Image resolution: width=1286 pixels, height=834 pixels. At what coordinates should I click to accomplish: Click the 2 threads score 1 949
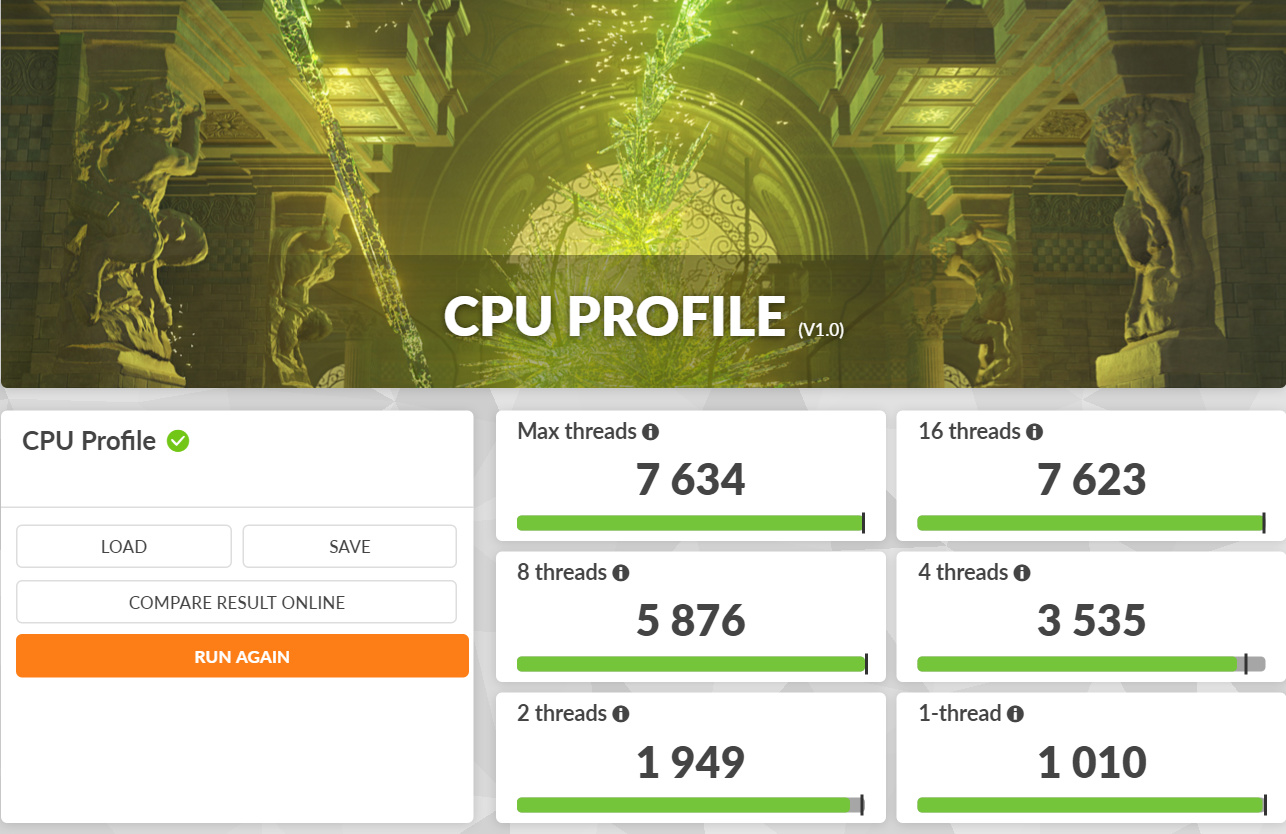(691, 763)
